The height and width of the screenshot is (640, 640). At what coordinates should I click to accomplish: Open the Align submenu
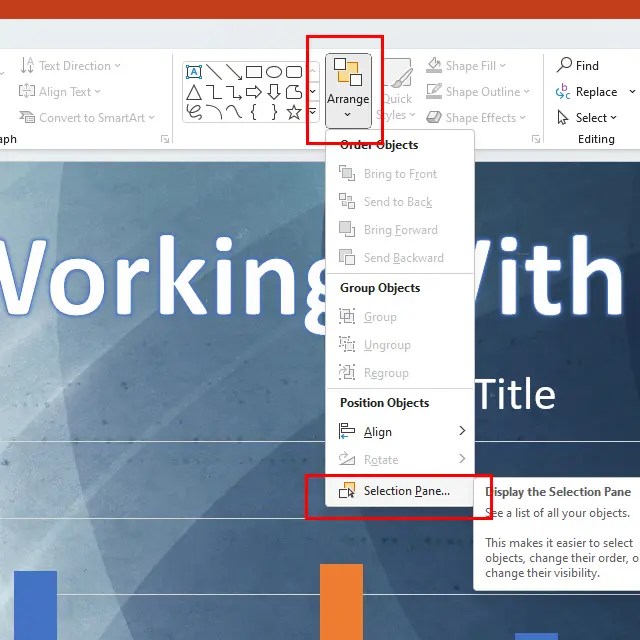(x=400, y=431)
